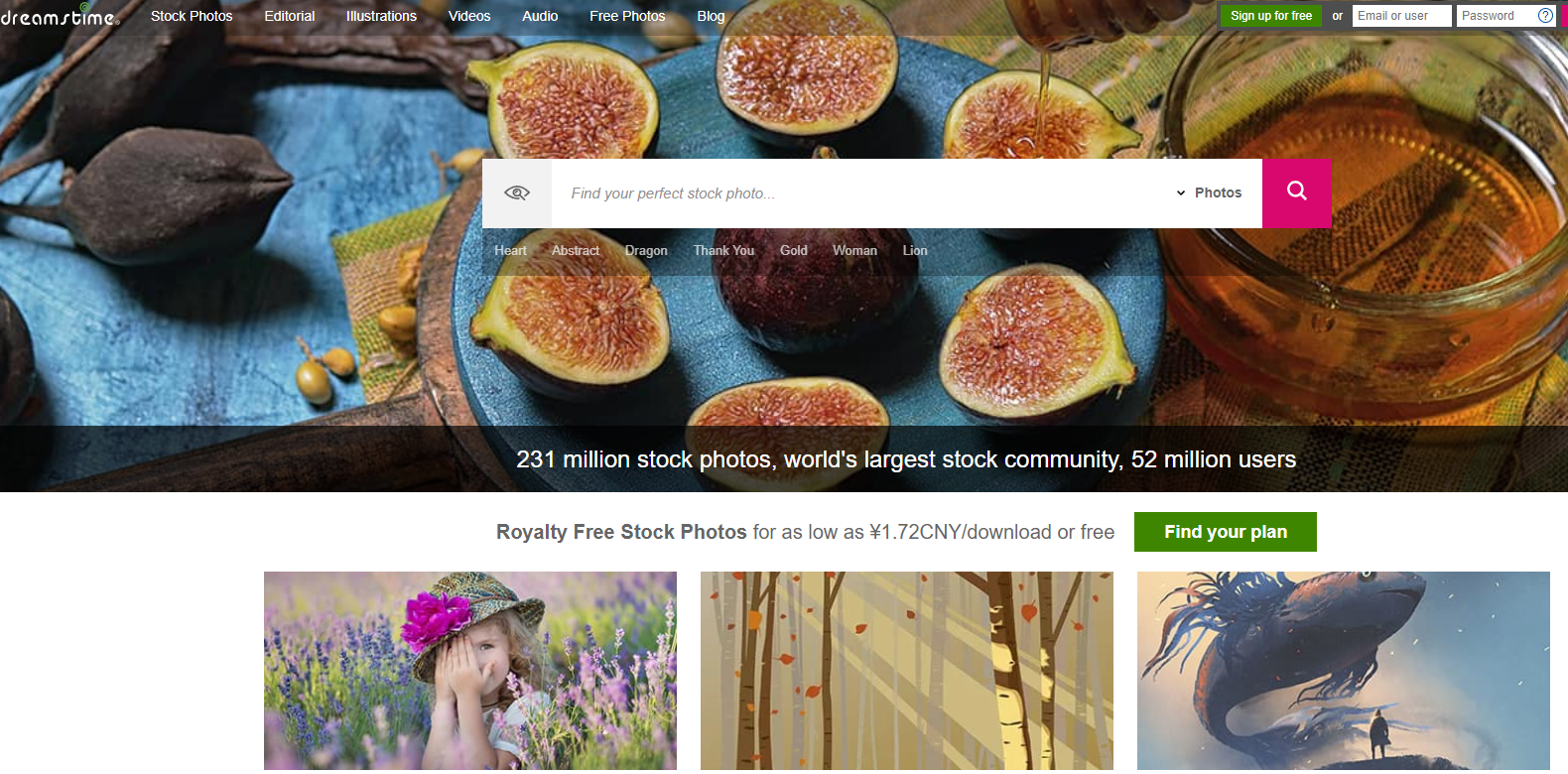Go to Illustrations section
The image size is (1568, 774).
tap(381, 16)
